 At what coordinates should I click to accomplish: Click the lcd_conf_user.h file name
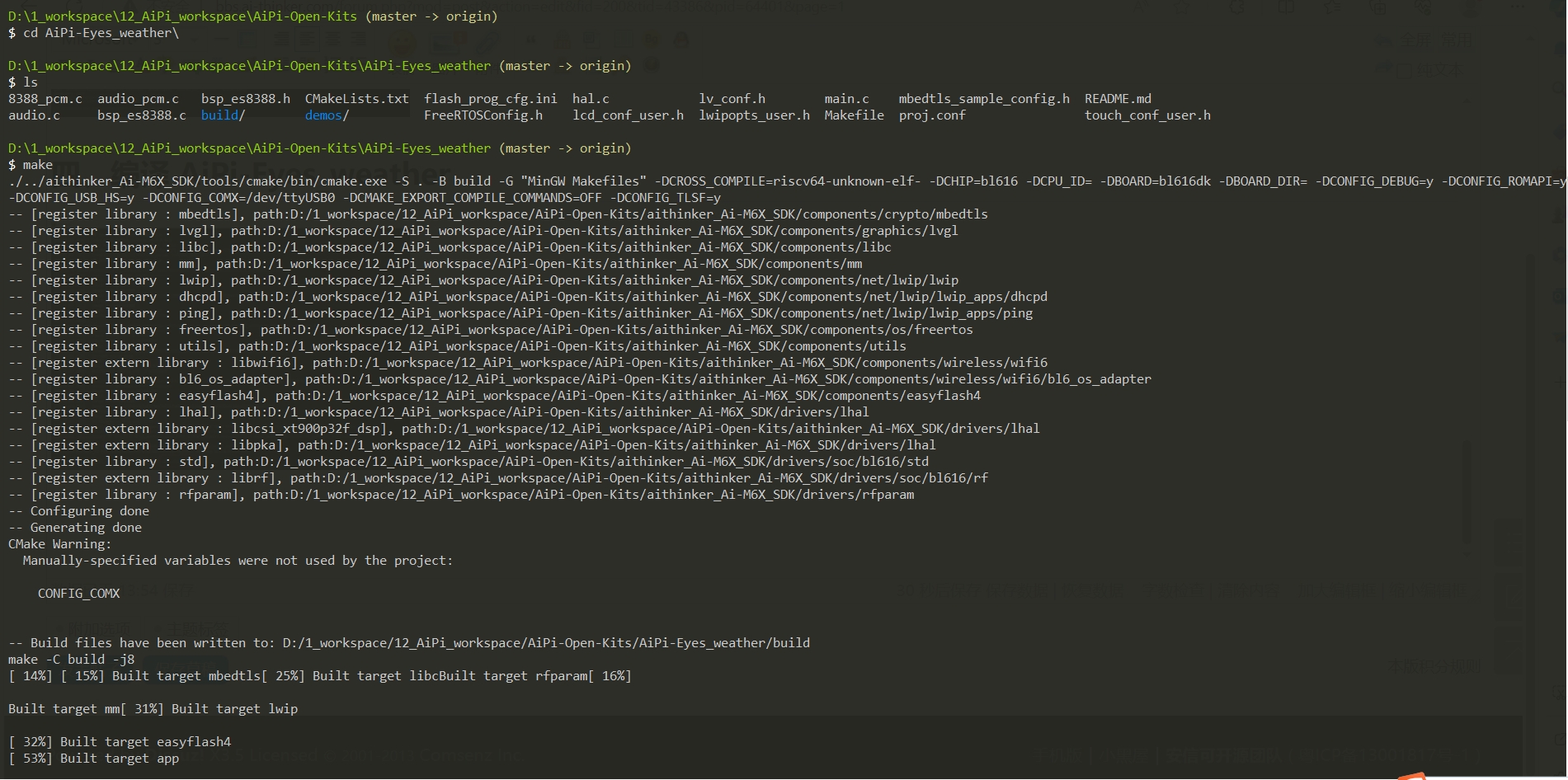(629, 115)
